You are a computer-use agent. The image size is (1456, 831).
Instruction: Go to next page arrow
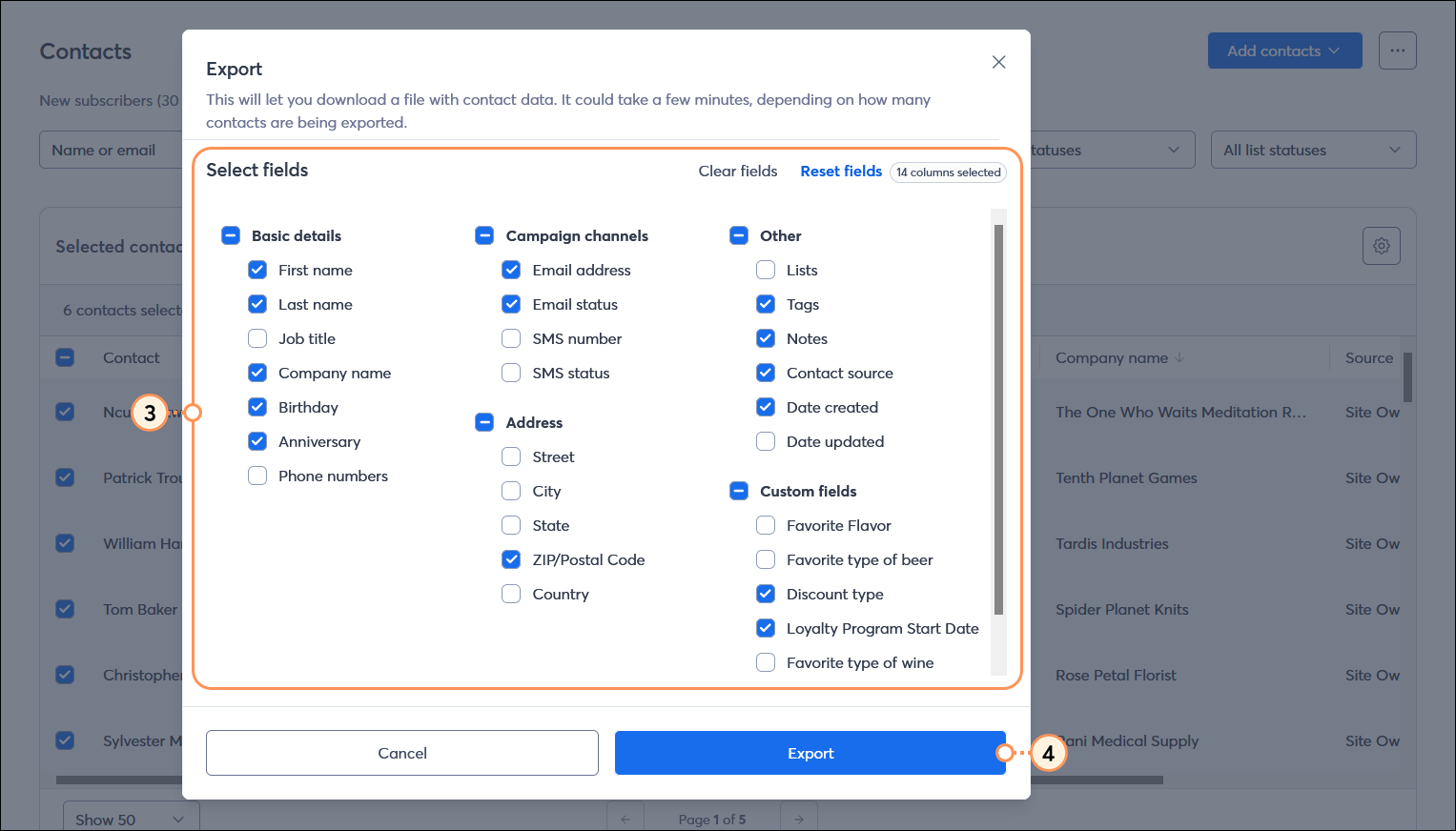[798, 819]
